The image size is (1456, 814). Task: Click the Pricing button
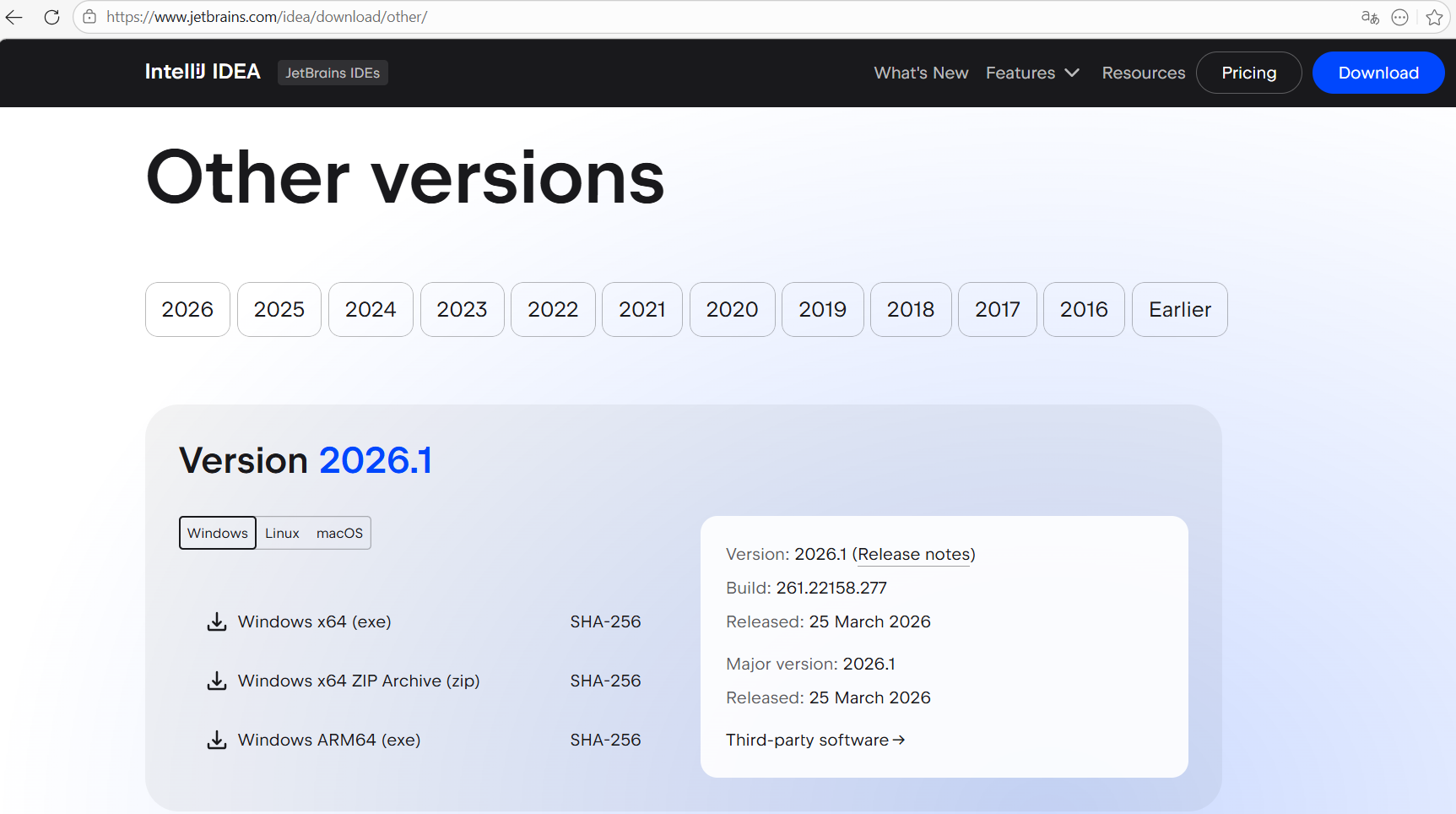tap(1248, 73)
